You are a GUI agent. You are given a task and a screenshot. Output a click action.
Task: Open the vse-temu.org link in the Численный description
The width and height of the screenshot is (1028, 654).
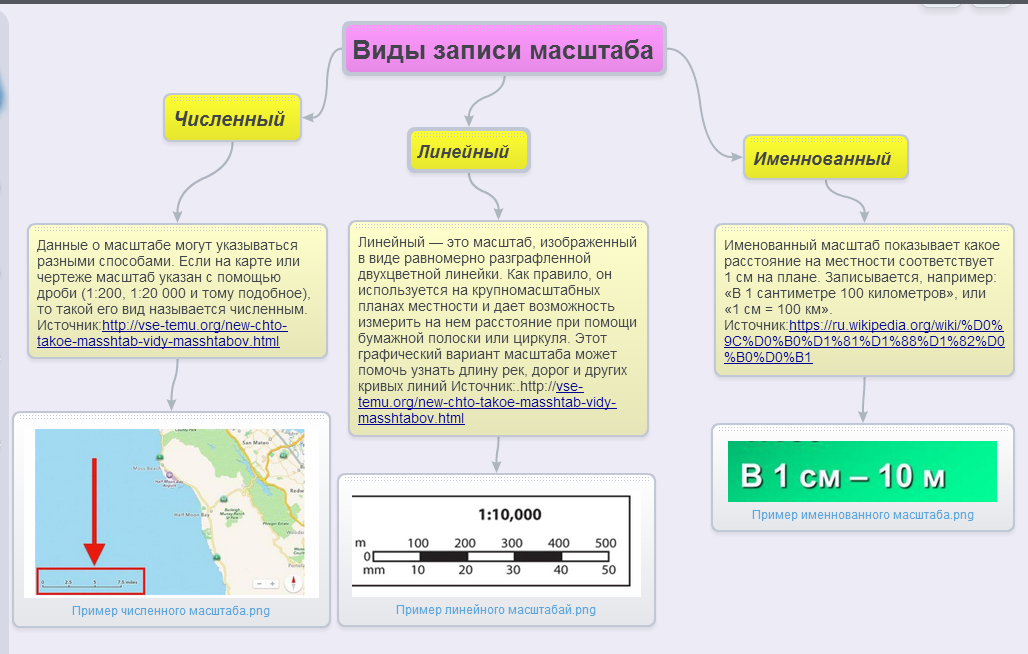click(162, 334)
